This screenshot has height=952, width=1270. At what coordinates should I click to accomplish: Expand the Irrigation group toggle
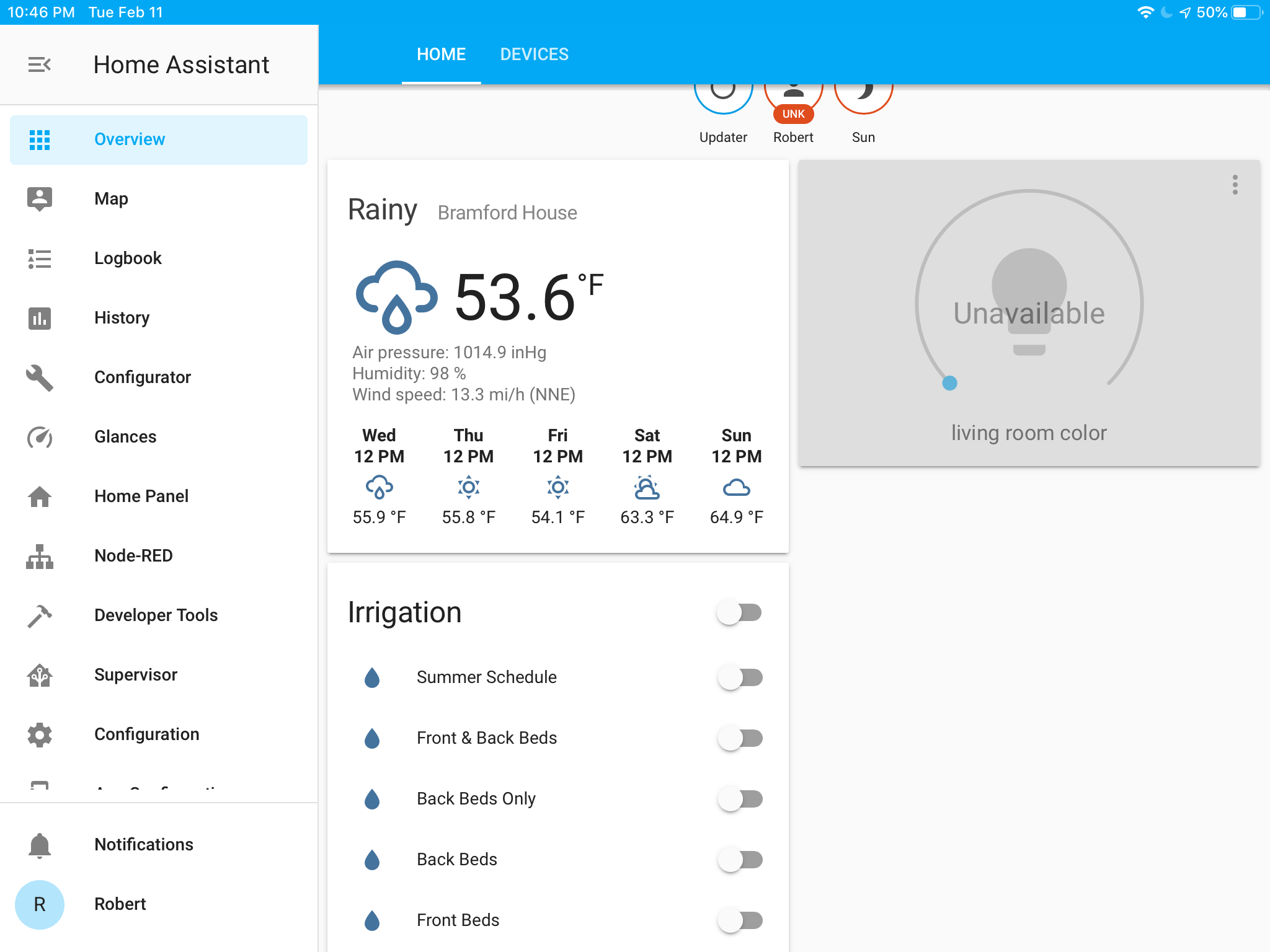[739, 612]
